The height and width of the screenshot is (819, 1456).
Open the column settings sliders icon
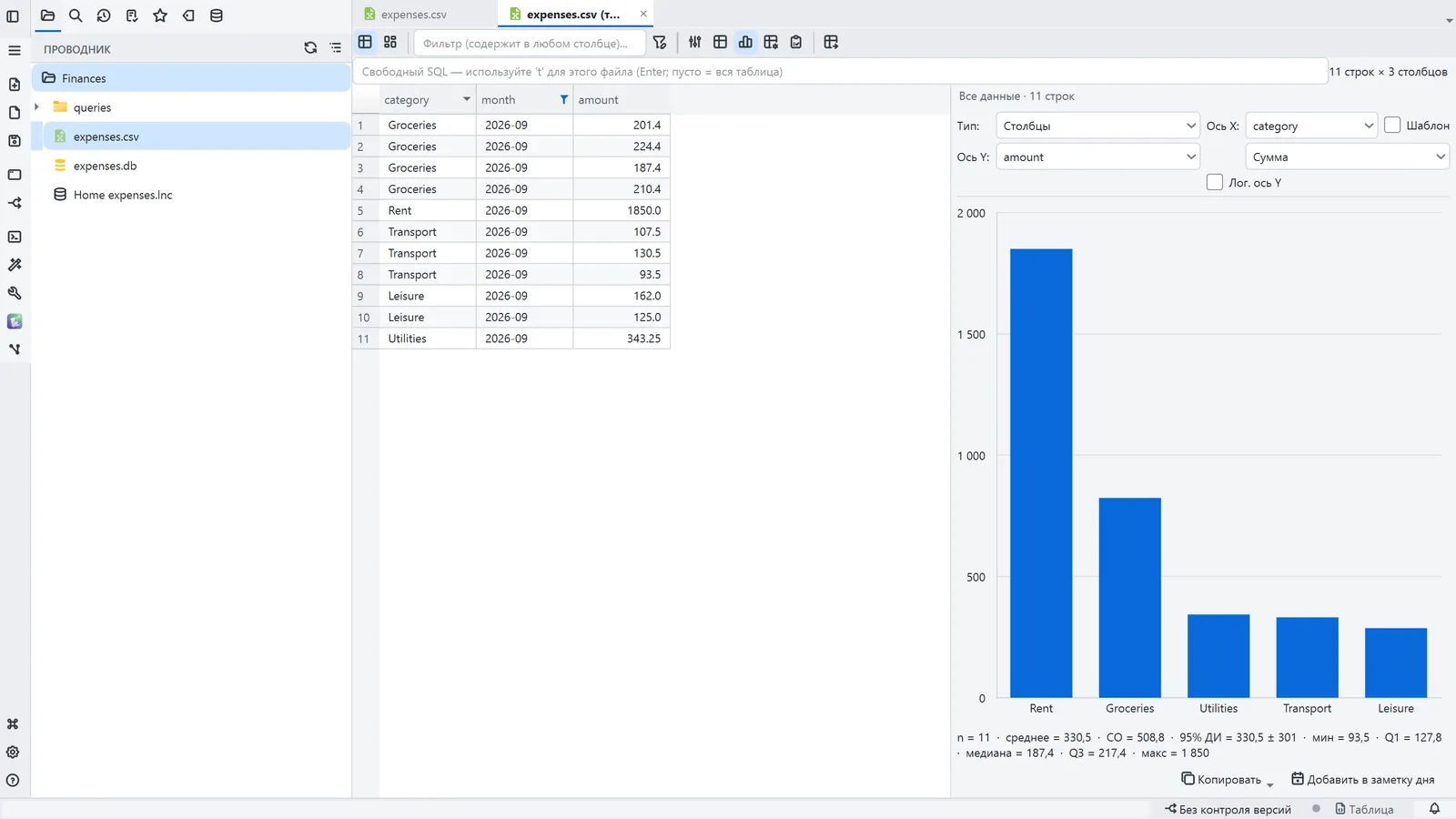click(695, 42)
